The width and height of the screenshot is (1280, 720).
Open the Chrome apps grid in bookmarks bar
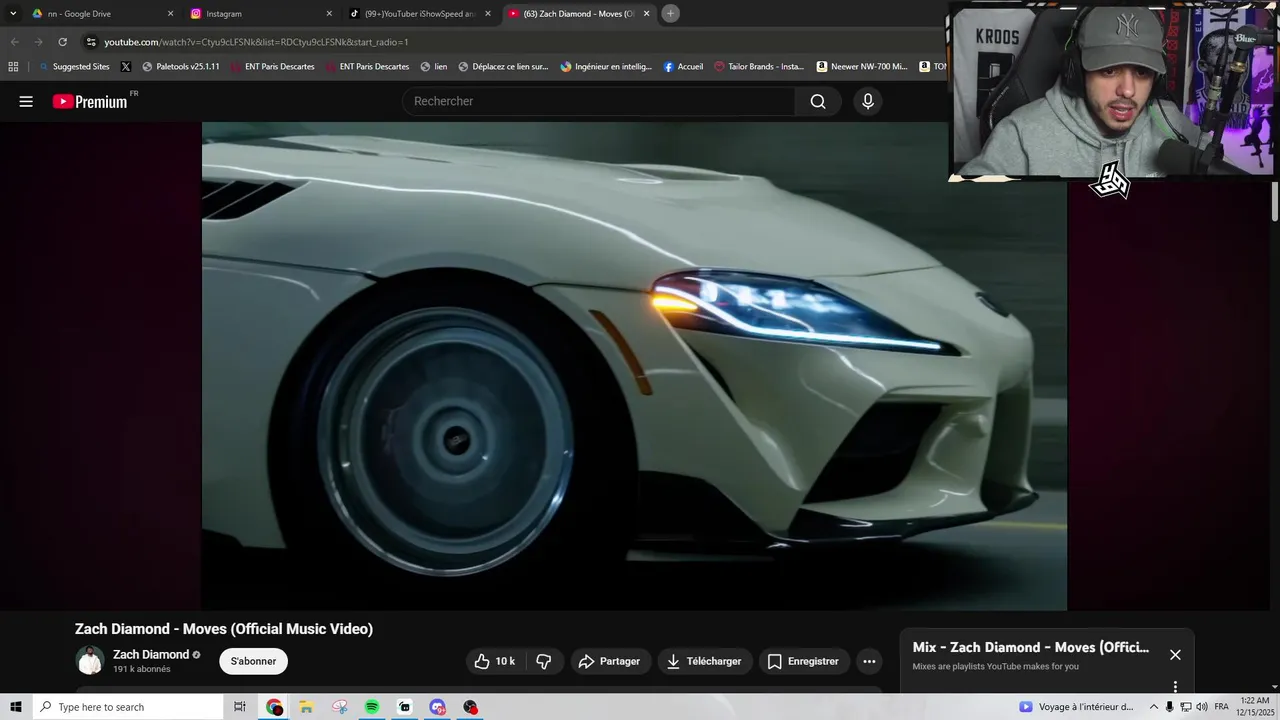pos(13,67)
